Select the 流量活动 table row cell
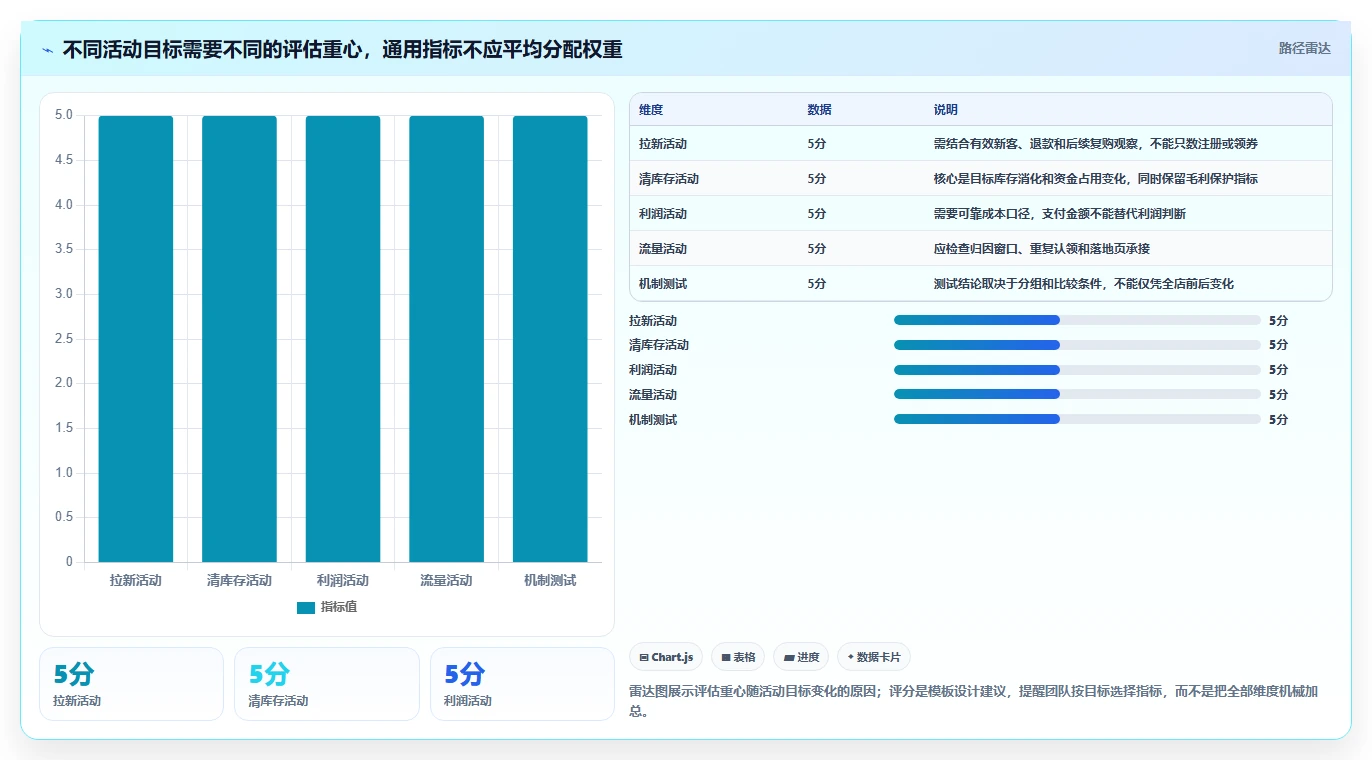Image resolution: width=1372 pixels, height=760 pixels. pyautogui.click(x=663, y=249)
